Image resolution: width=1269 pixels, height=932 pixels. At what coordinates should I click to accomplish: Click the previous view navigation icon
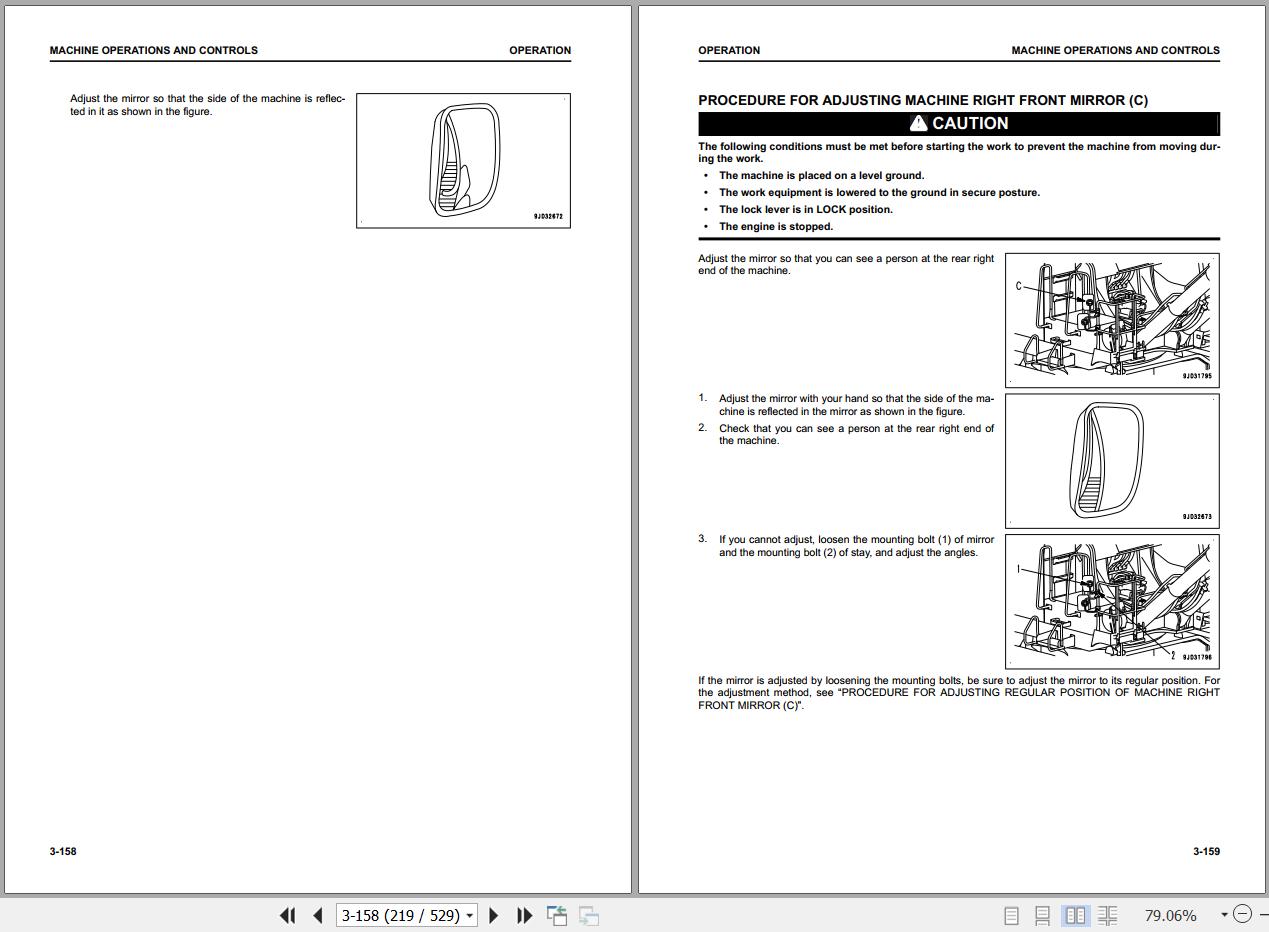pyautogui.click(x=557, y=915)
